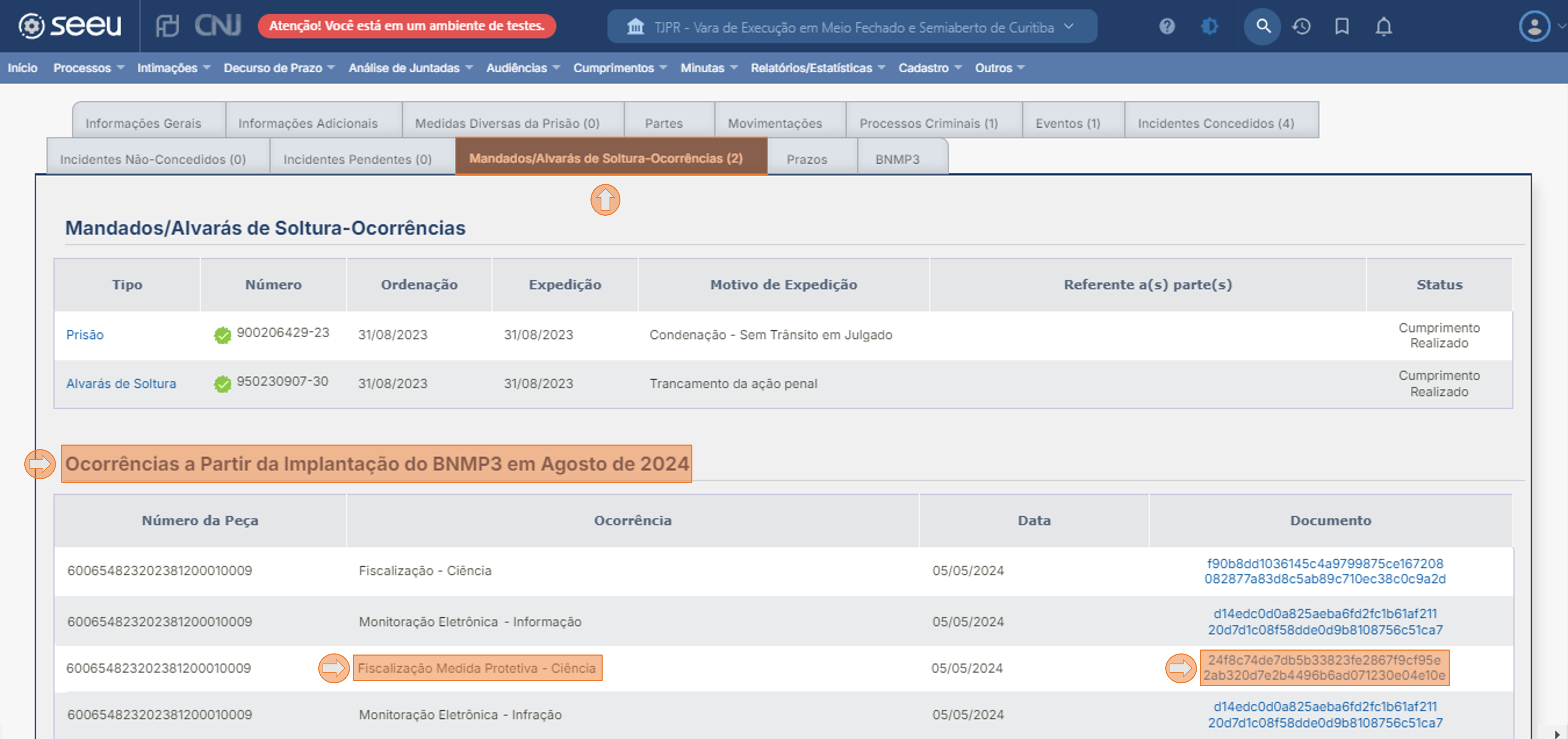Expand the Processos menu
Image resolution: width=1568 pixels, height=739 pixels.
click(88, 68)
